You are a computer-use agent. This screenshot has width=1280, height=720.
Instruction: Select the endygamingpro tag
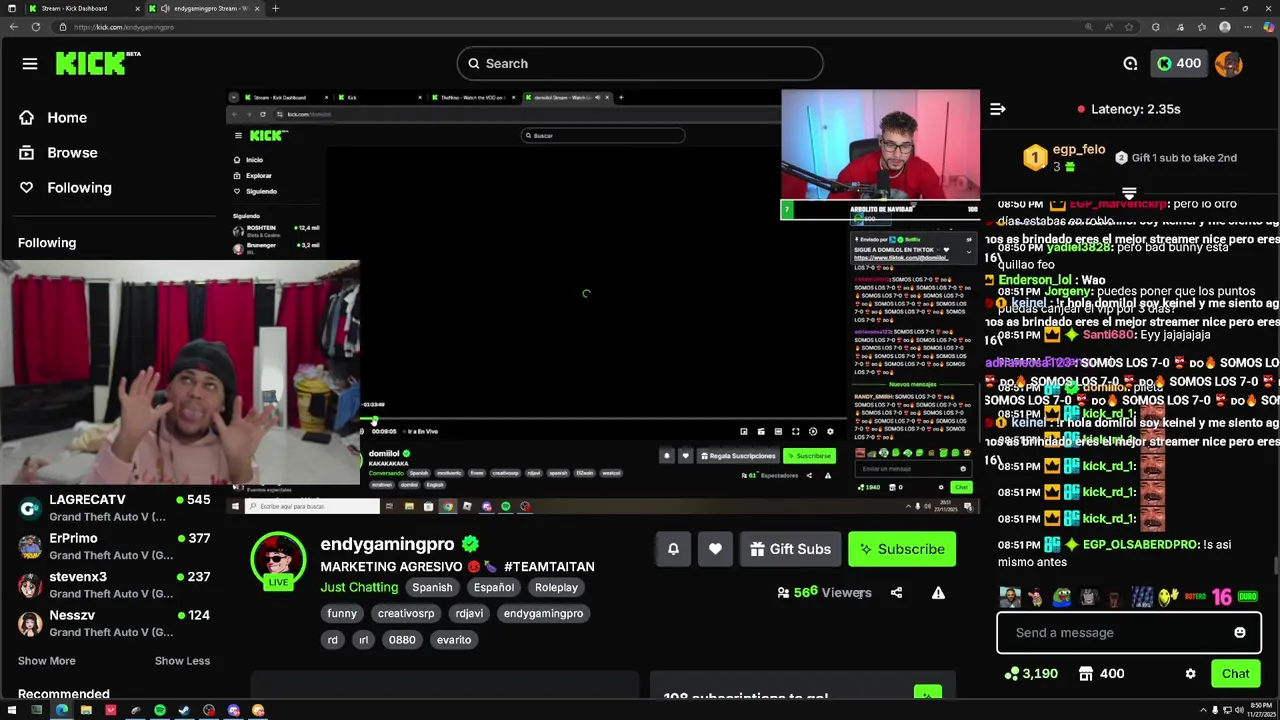click(x=543, y=613)
